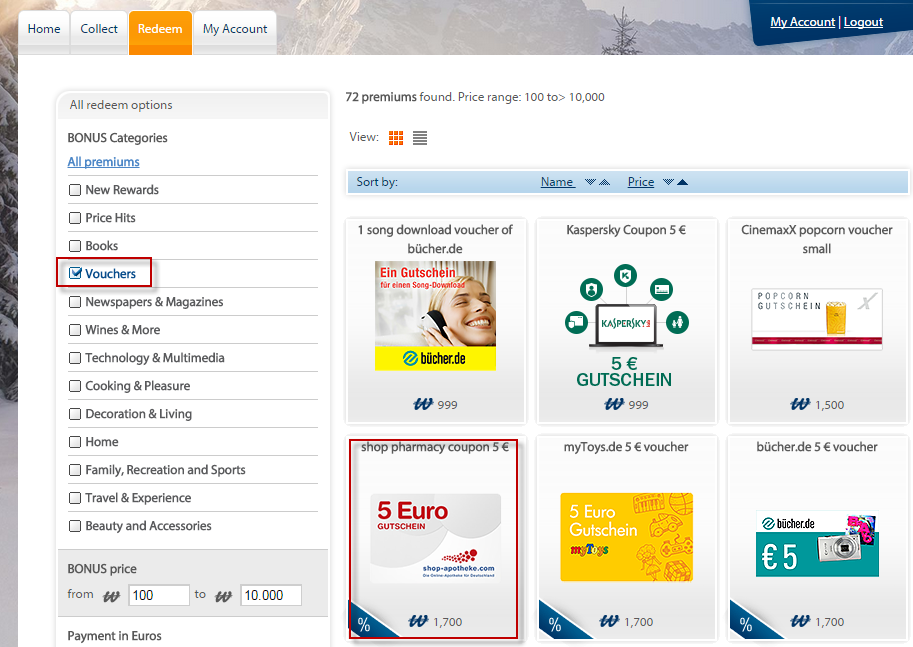Click title 'CinemaxX popcorn voucher small'
Image resolution: width=913 pixels, height=647 pixels.
coord(816,239)
